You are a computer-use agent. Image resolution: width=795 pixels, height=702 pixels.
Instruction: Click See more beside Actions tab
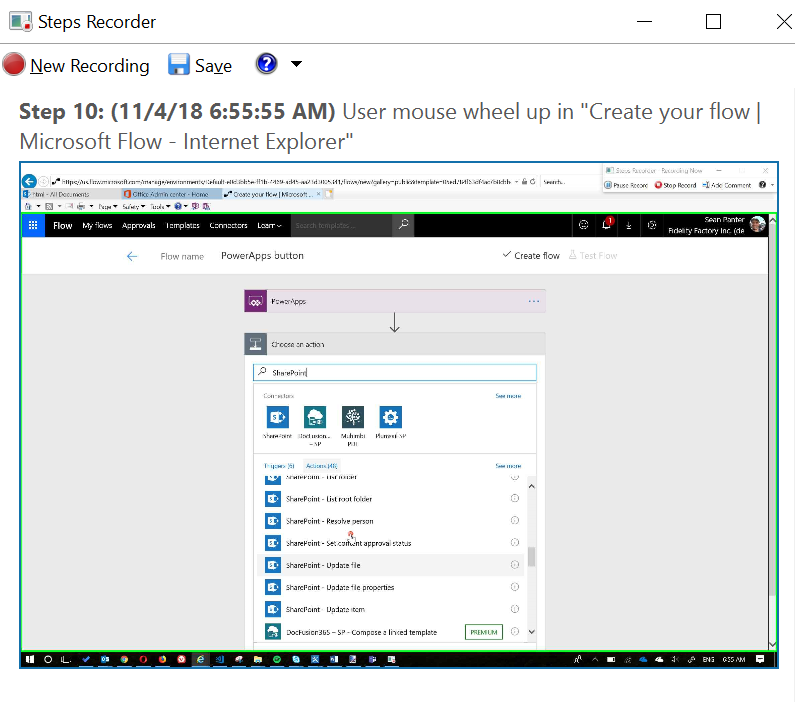[x=508, y=466]
